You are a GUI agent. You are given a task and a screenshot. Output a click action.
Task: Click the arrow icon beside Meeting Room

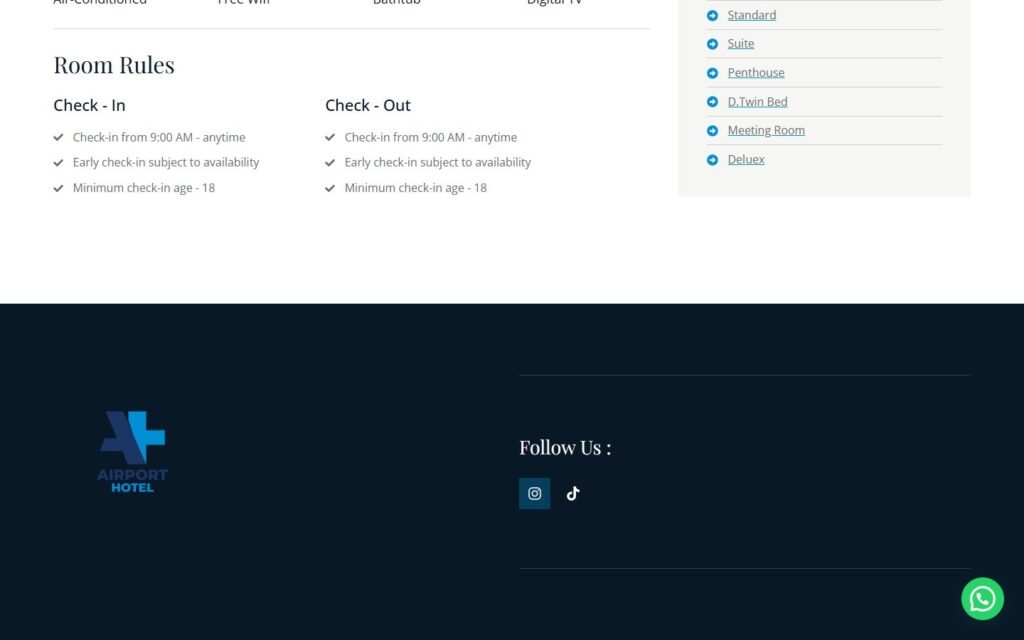click(x=712, y=131)
